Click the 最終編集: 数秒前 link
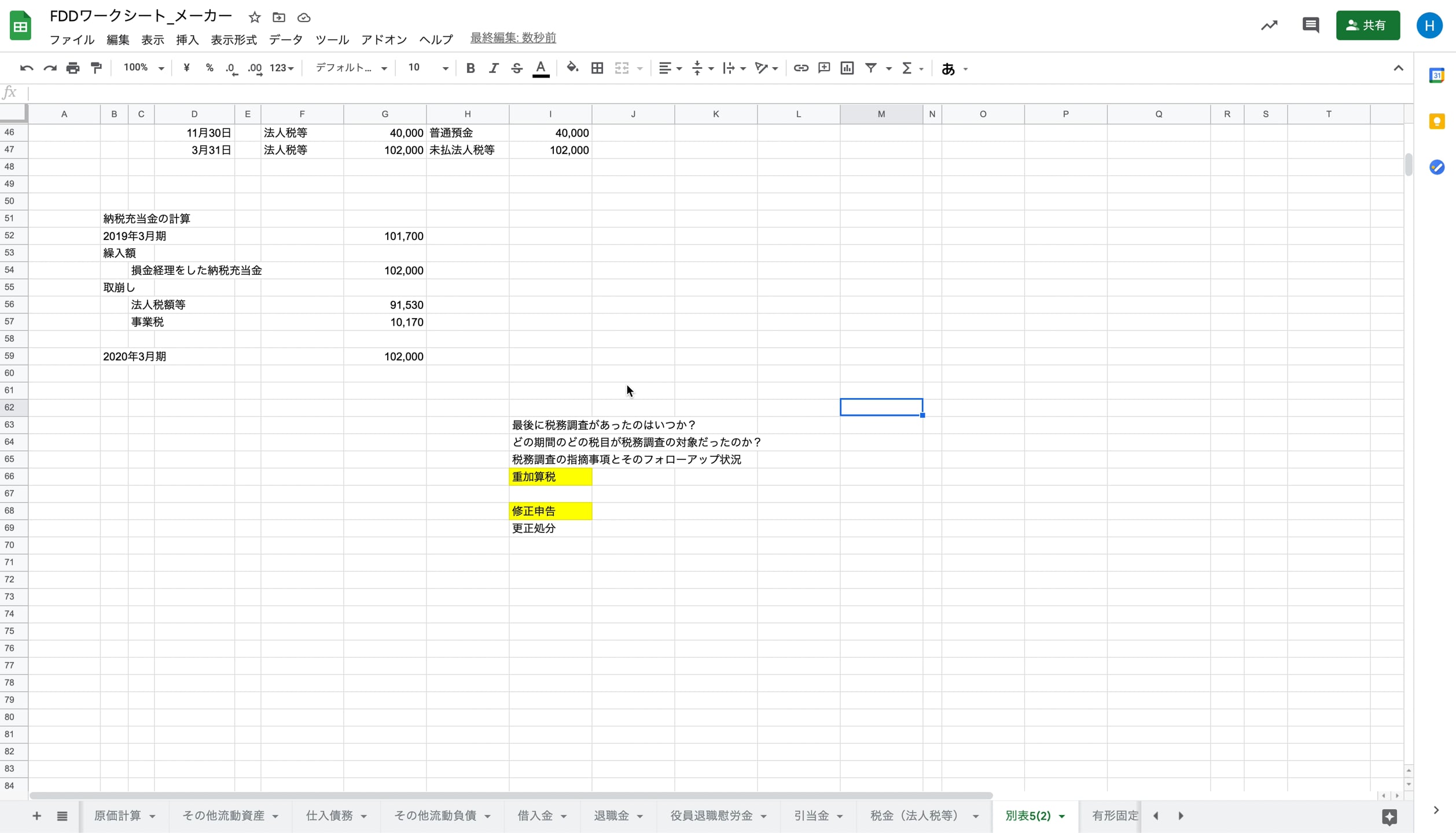1456x833 pixels. click(513, 38)
